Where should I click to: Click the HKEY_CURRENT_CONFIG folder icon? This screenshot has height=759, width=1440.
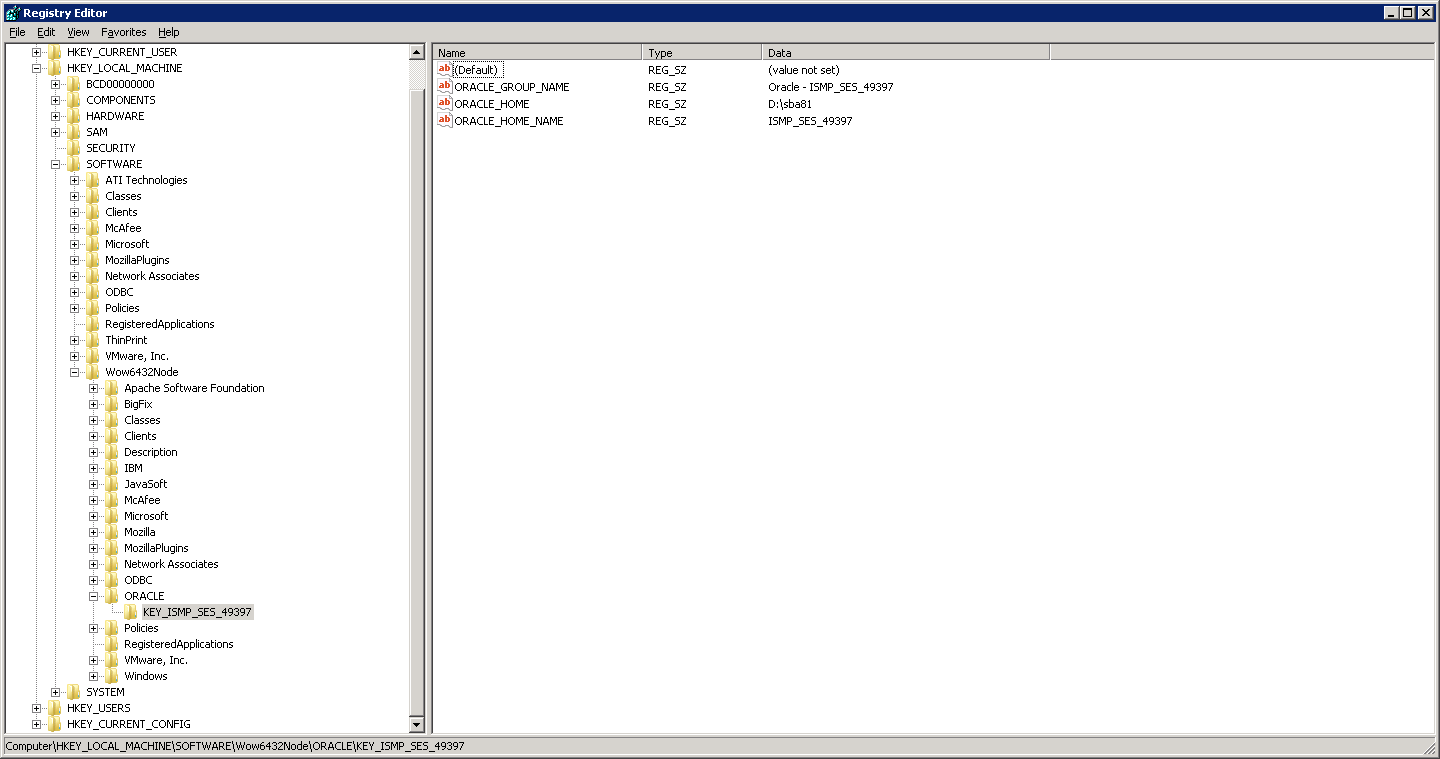pyautogui.click(x=55, y=724)
